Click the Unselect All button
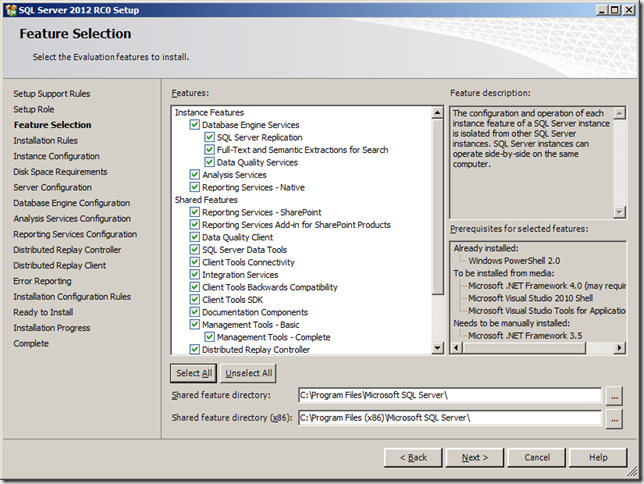The width and height of the screenshot is (644, 484). tap(248, 373)
